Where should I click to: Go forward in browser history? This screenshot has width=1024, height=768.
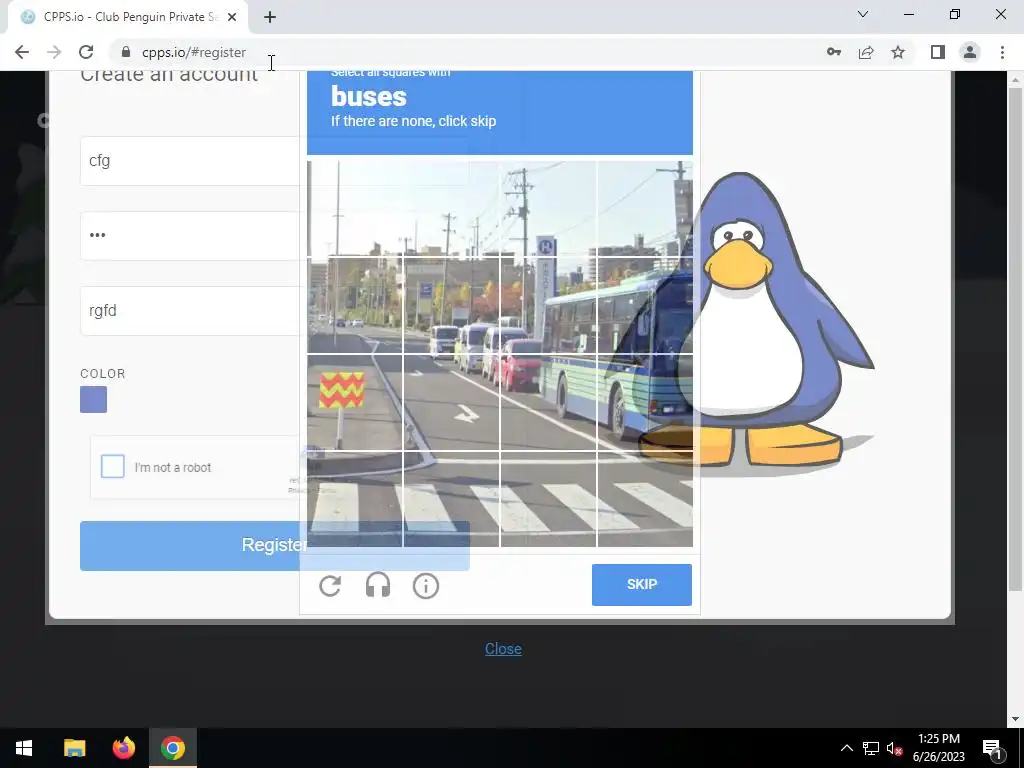54,52
